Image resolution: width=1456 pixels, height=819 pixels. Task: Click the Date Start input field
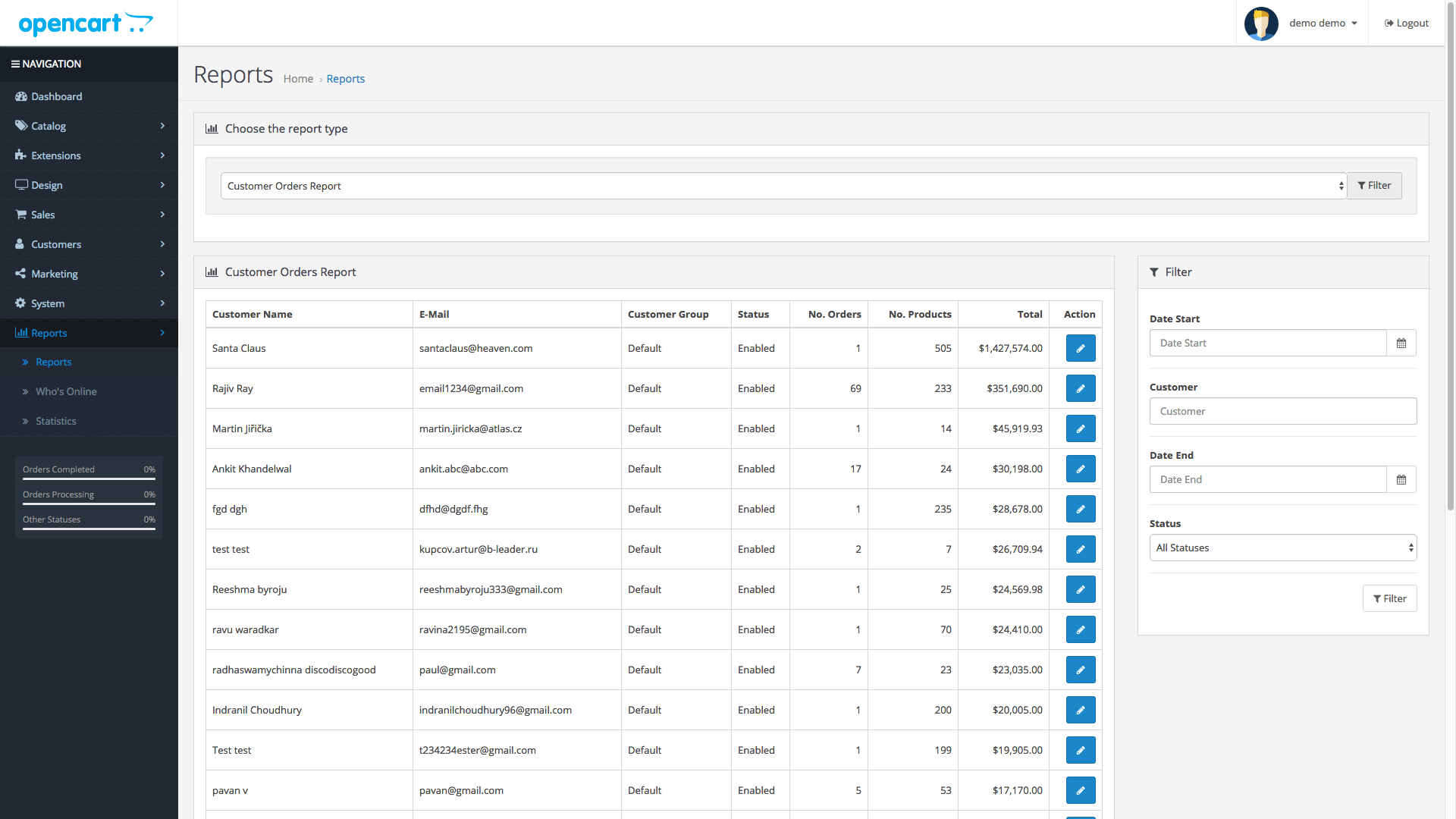(x=1268, y=343)
